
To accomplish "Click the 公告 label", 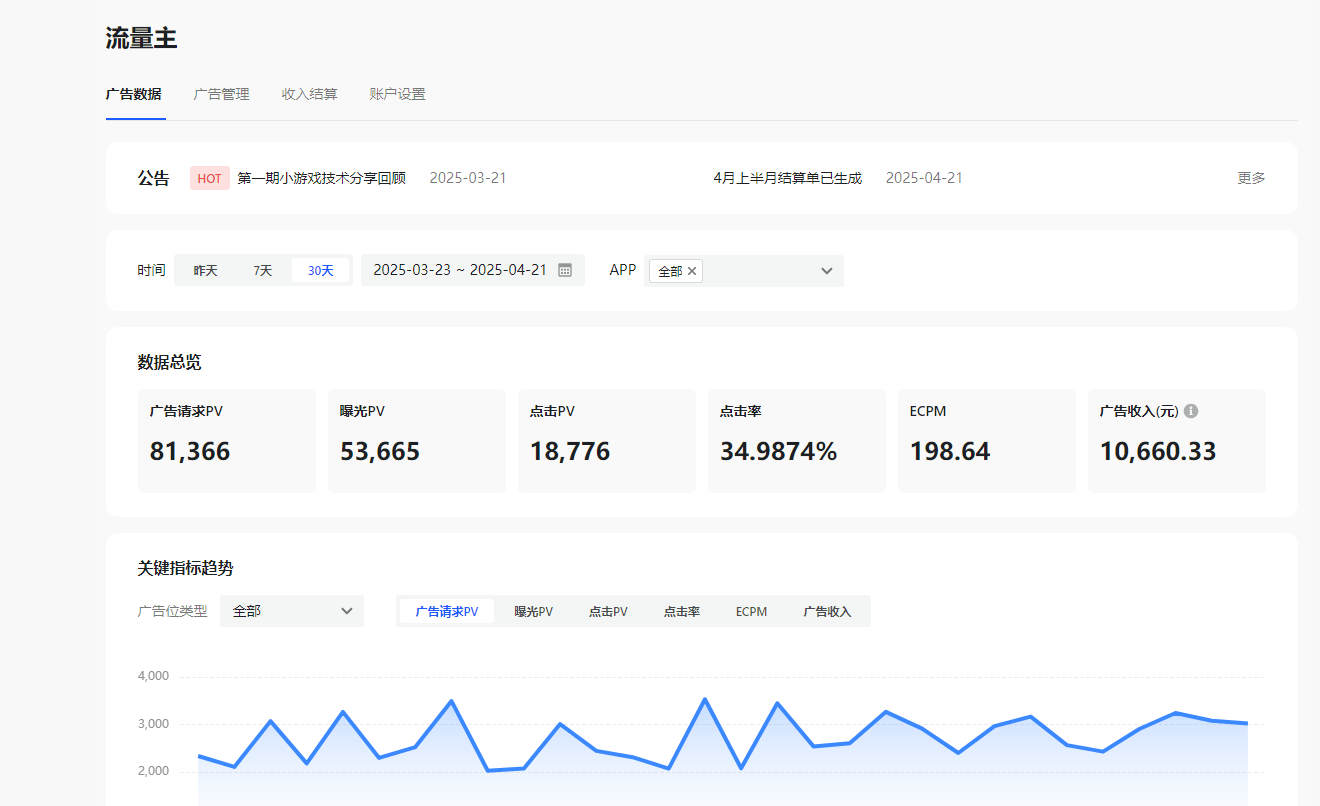I will pyautogui.click(x=154, y=178).
